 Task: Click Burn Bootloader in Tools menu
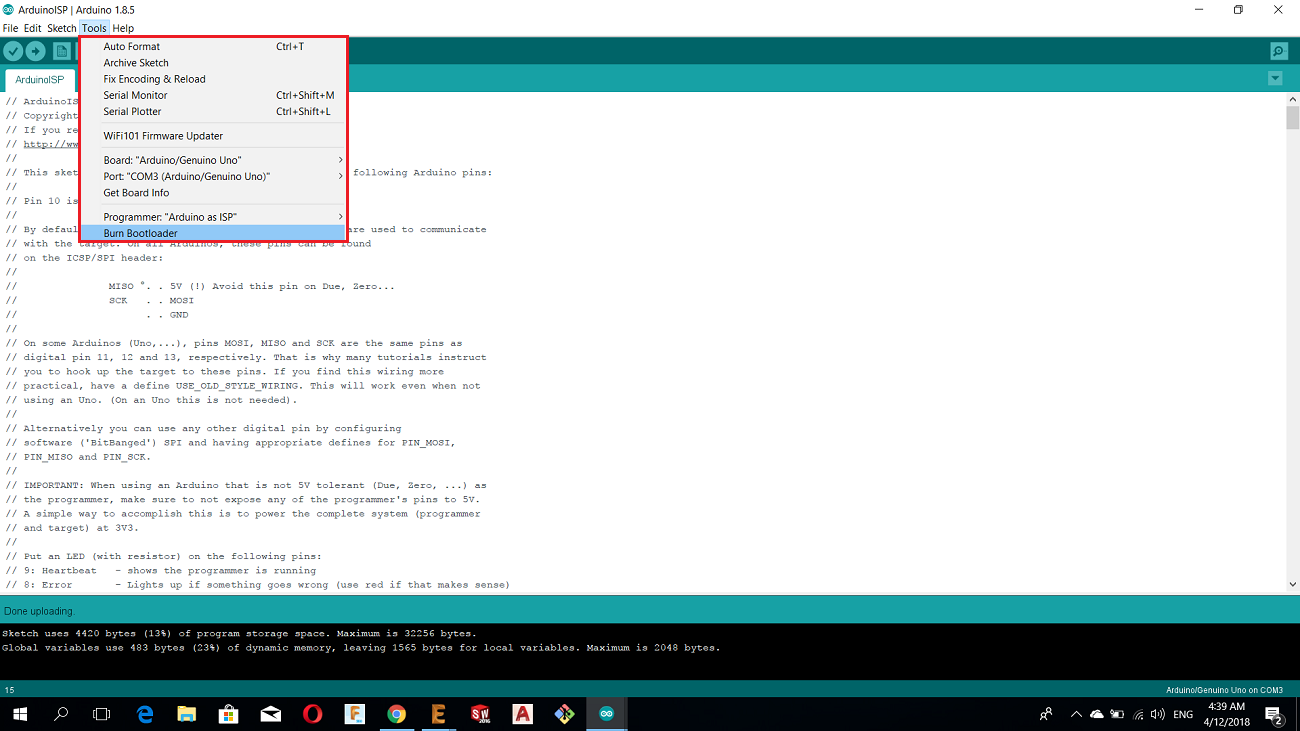click(212, 233)
